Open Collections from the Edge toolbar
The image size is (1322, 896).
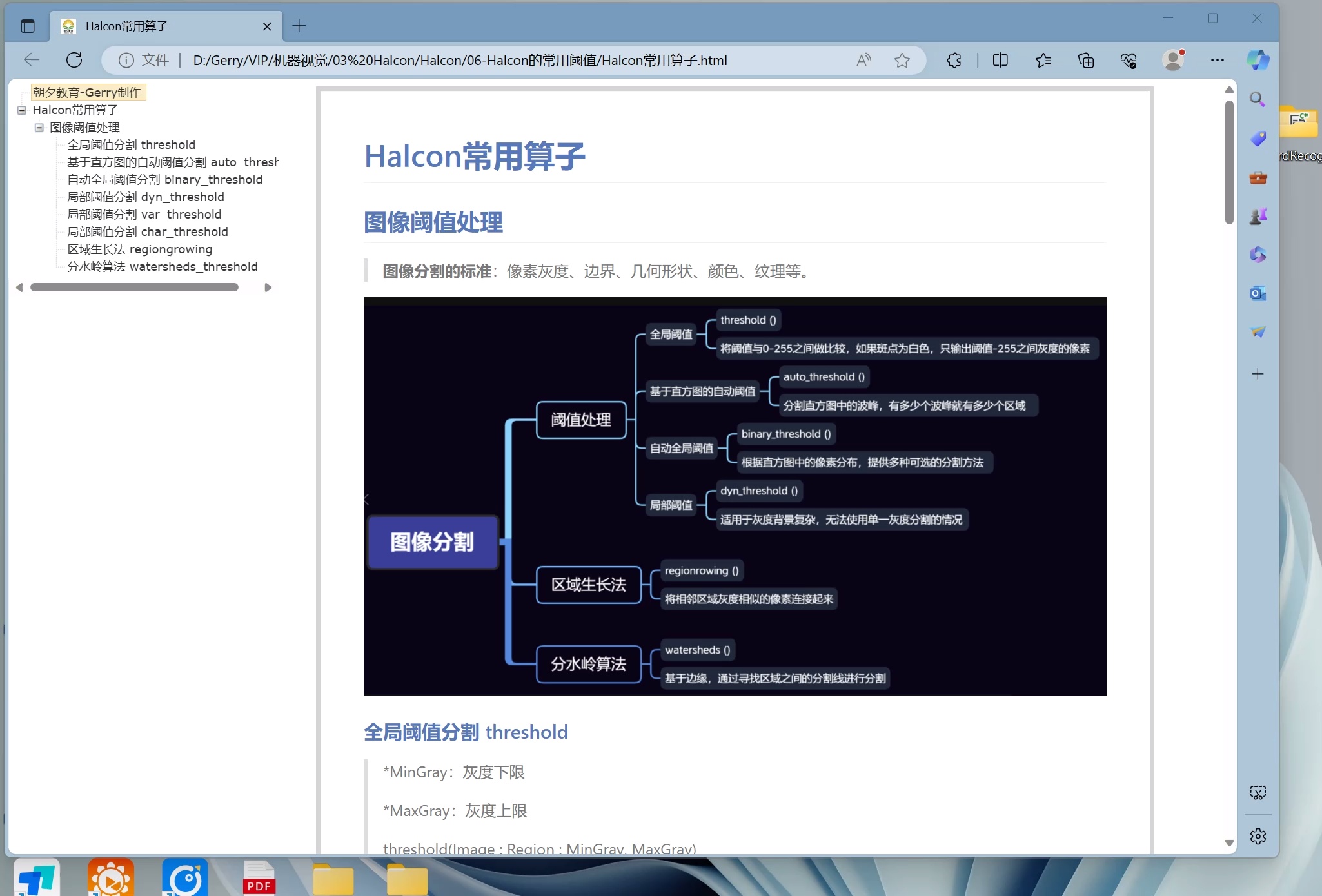coord(1086,60)
